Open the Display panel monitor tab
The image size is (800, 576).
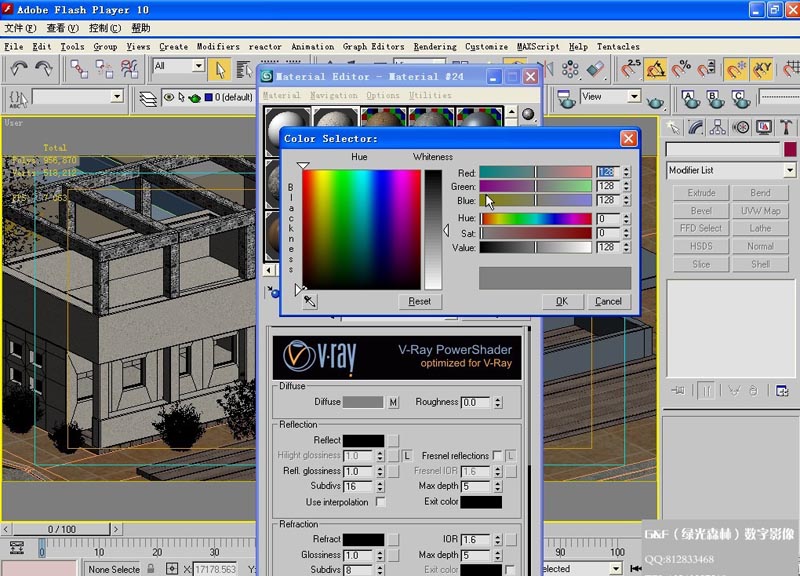coord(764,127)
